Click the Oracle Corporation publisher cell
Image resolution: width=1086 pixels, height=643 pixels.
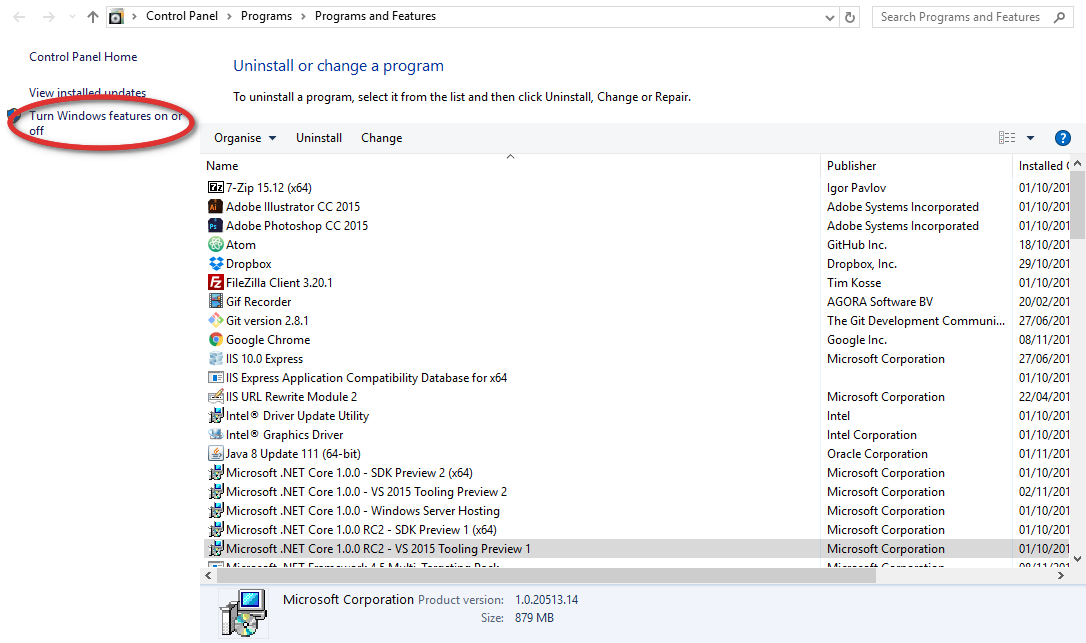click(x=877, y=454)
